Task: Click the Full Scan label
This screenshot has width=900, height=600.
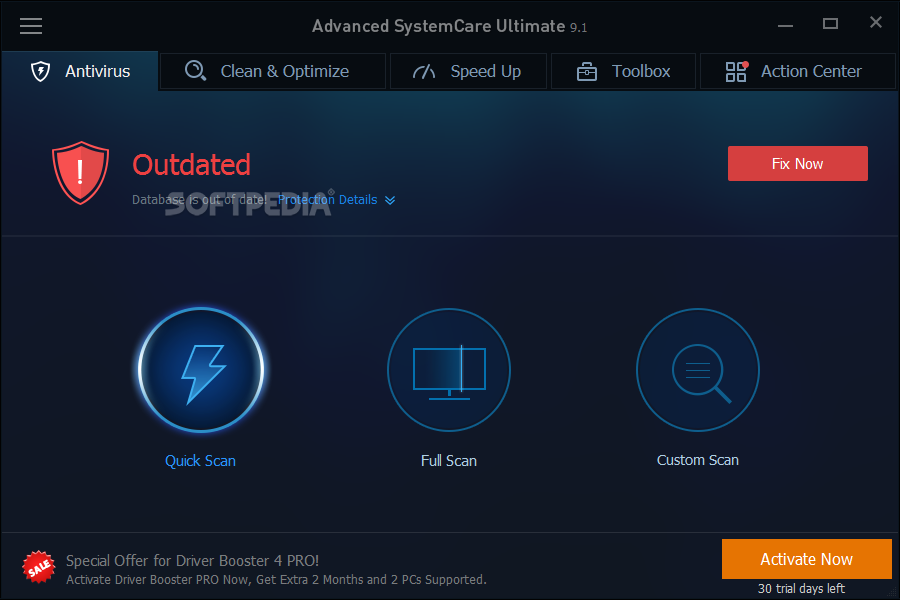Action: click(449, 460)
